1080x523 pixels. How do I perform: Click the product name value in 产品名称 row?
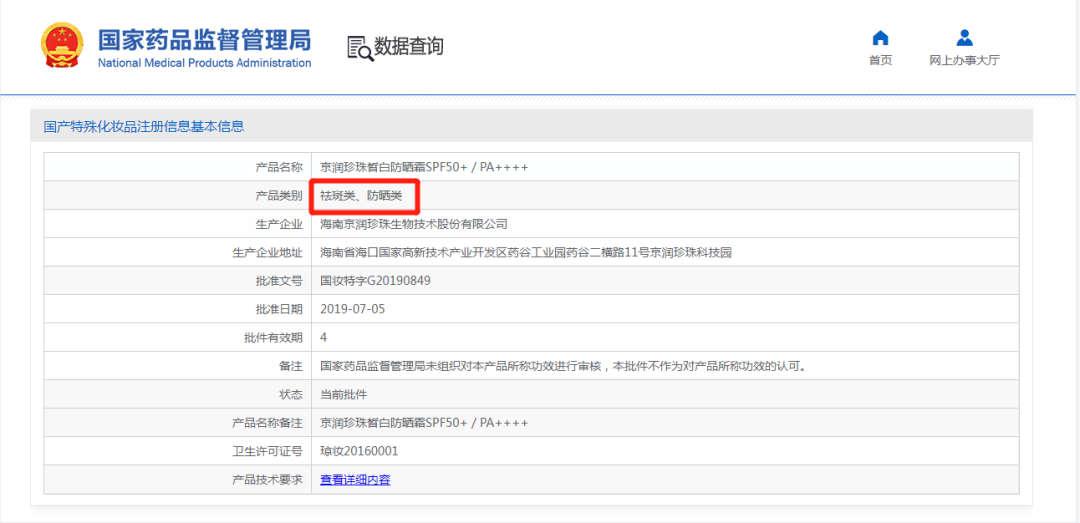[x=424, y=167]
